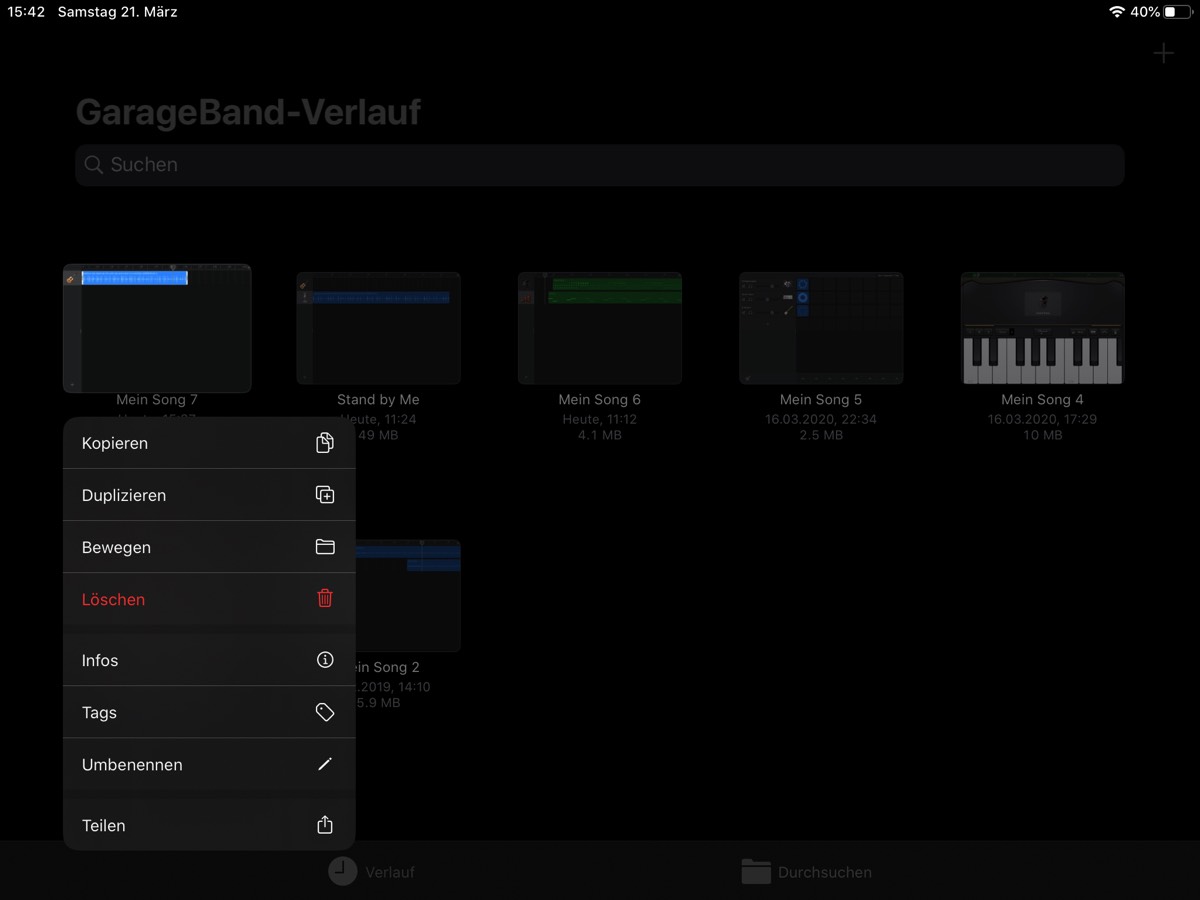Click the duplicate plus icon beside Duplizieren
Screen dimensions: 1200x900
324,495
